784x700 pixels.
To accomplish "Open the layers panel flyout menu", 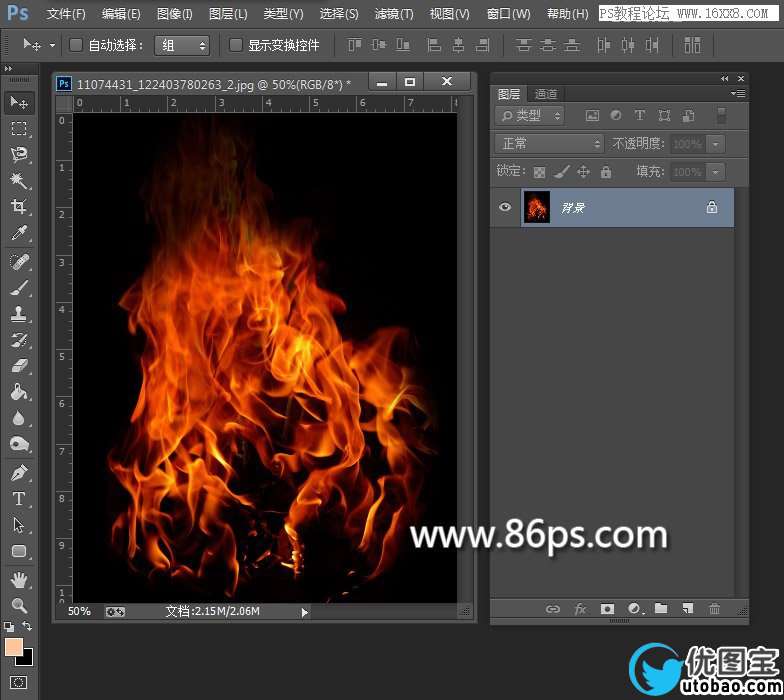I will (738, 94).
